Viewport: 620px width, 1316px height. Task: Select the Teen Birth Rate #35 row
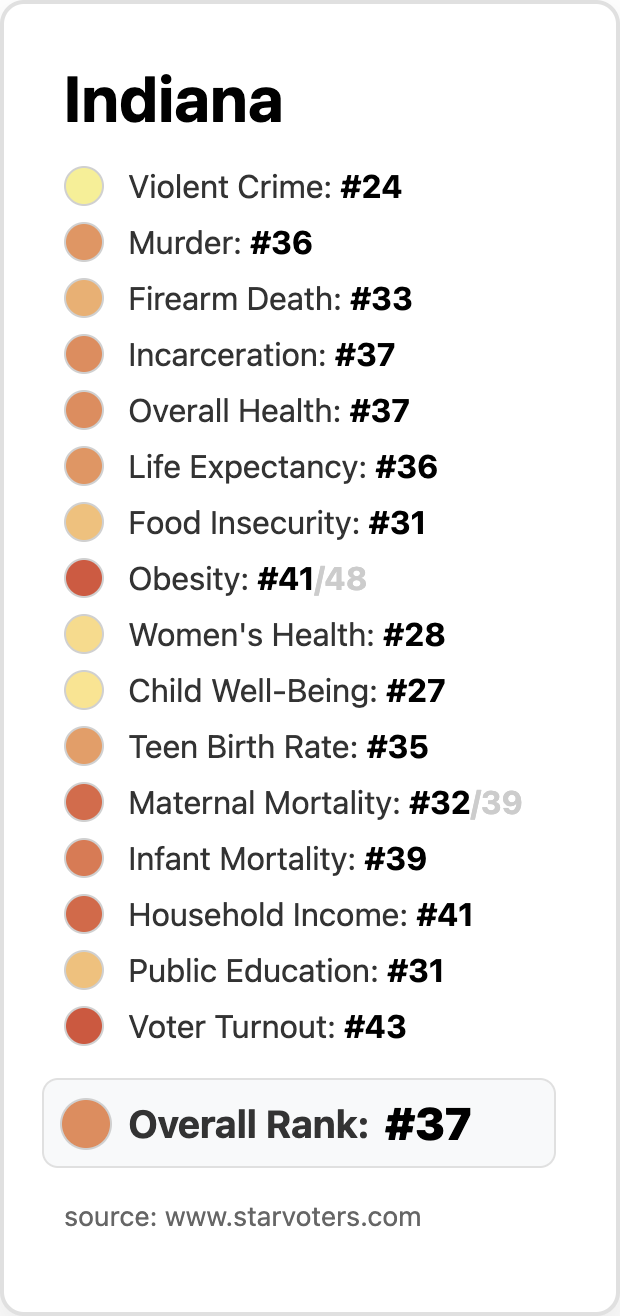[x=278, y=747]
